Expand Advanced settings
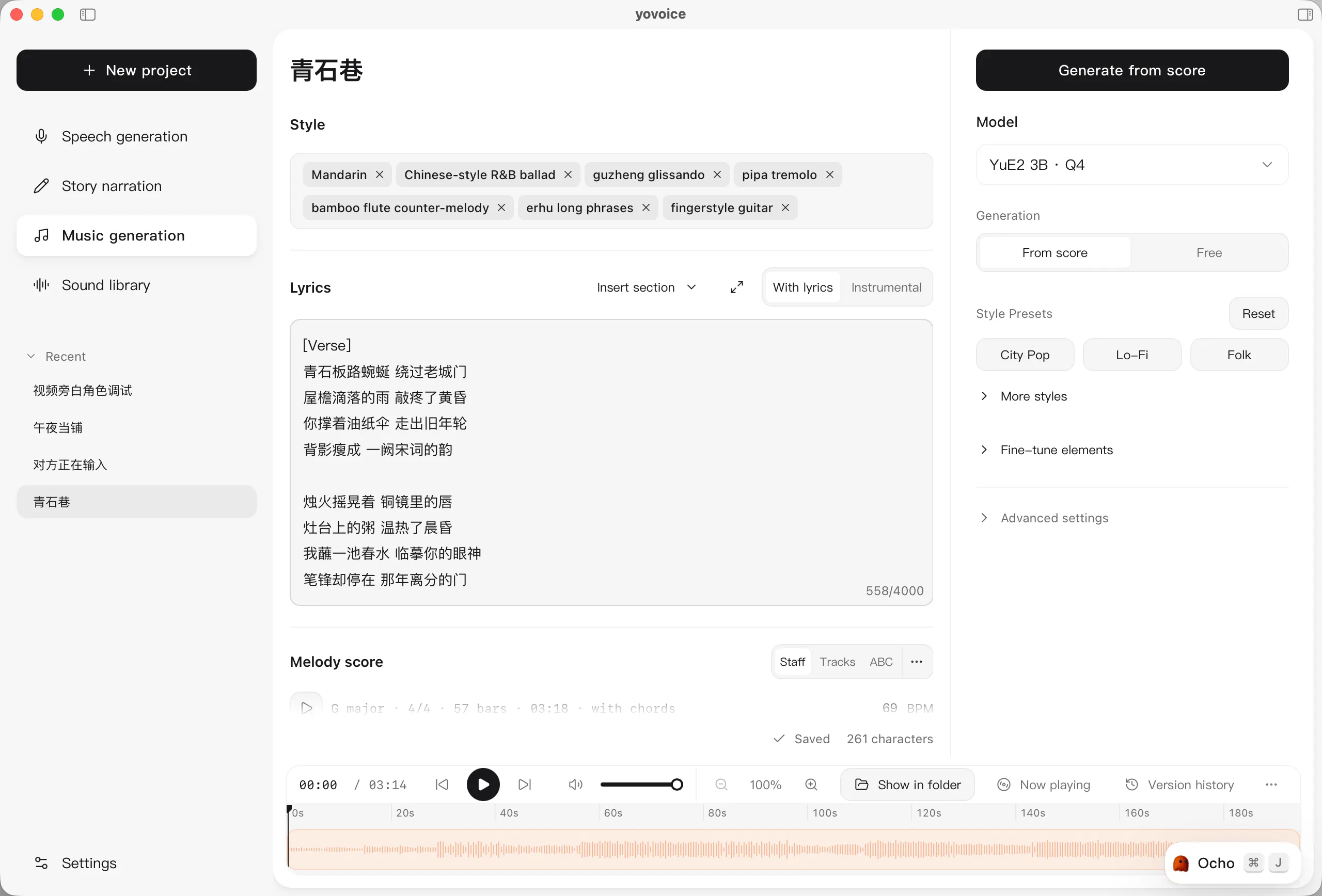Image resolution: width=1322 pixels, height=896 pixels. click(1043, 518)
